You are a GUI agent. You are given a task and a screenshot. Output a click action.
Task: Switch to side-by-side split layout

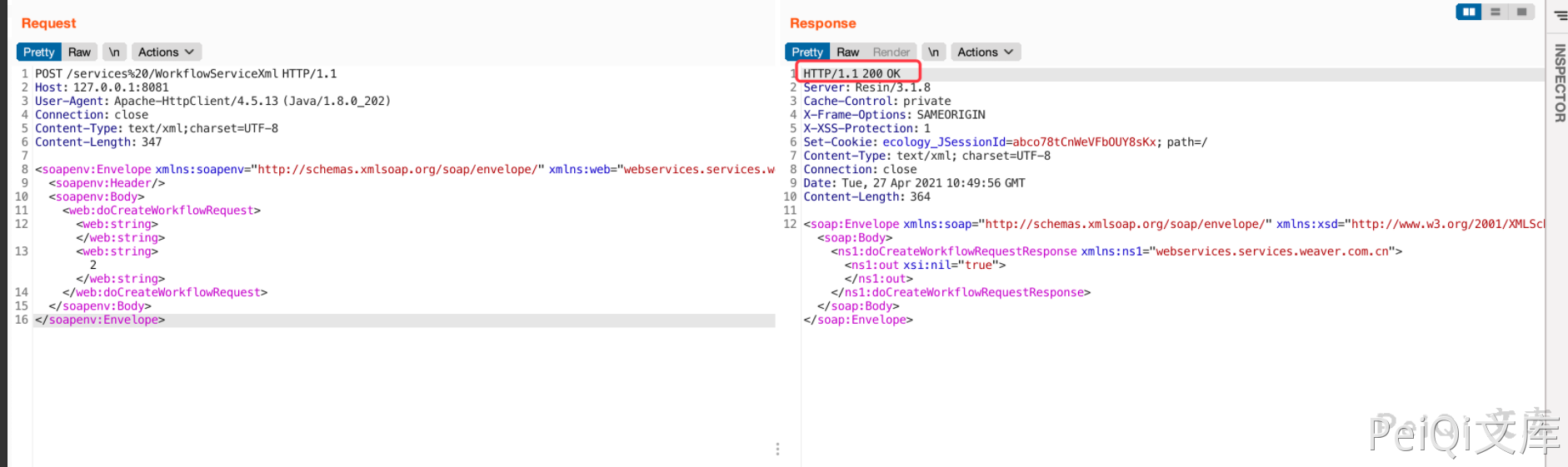(x=1468, y=12)
